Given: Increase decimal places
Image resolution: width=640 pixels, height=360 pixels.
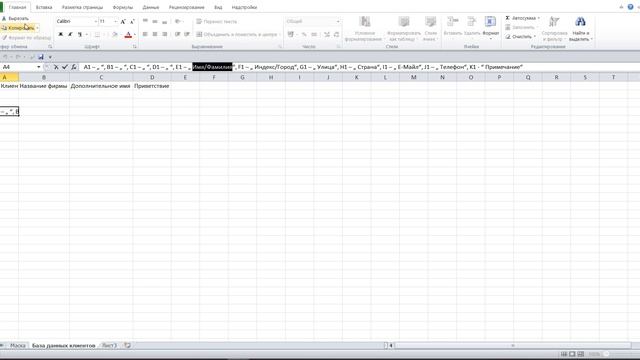Looking at the screenshot, I should click(327, 34).
